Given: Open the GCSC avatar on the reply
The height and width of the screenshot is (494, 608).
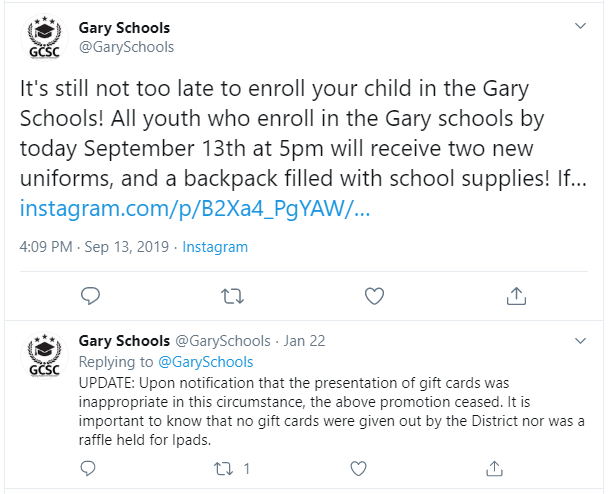Looking at the screenshot, I should (x=44, y=355).
